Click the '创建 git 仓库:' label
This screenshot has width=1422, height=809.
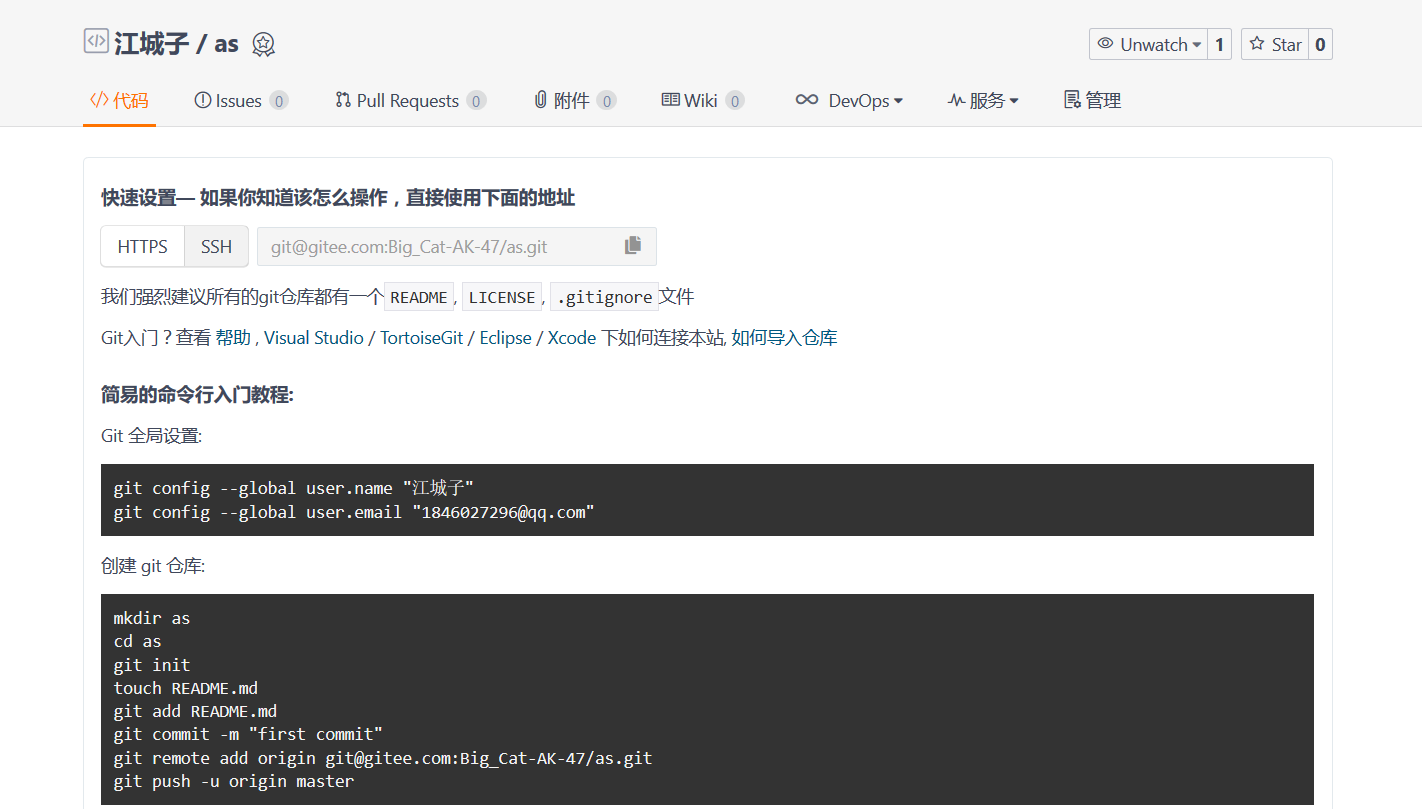(x=153, y=566)
